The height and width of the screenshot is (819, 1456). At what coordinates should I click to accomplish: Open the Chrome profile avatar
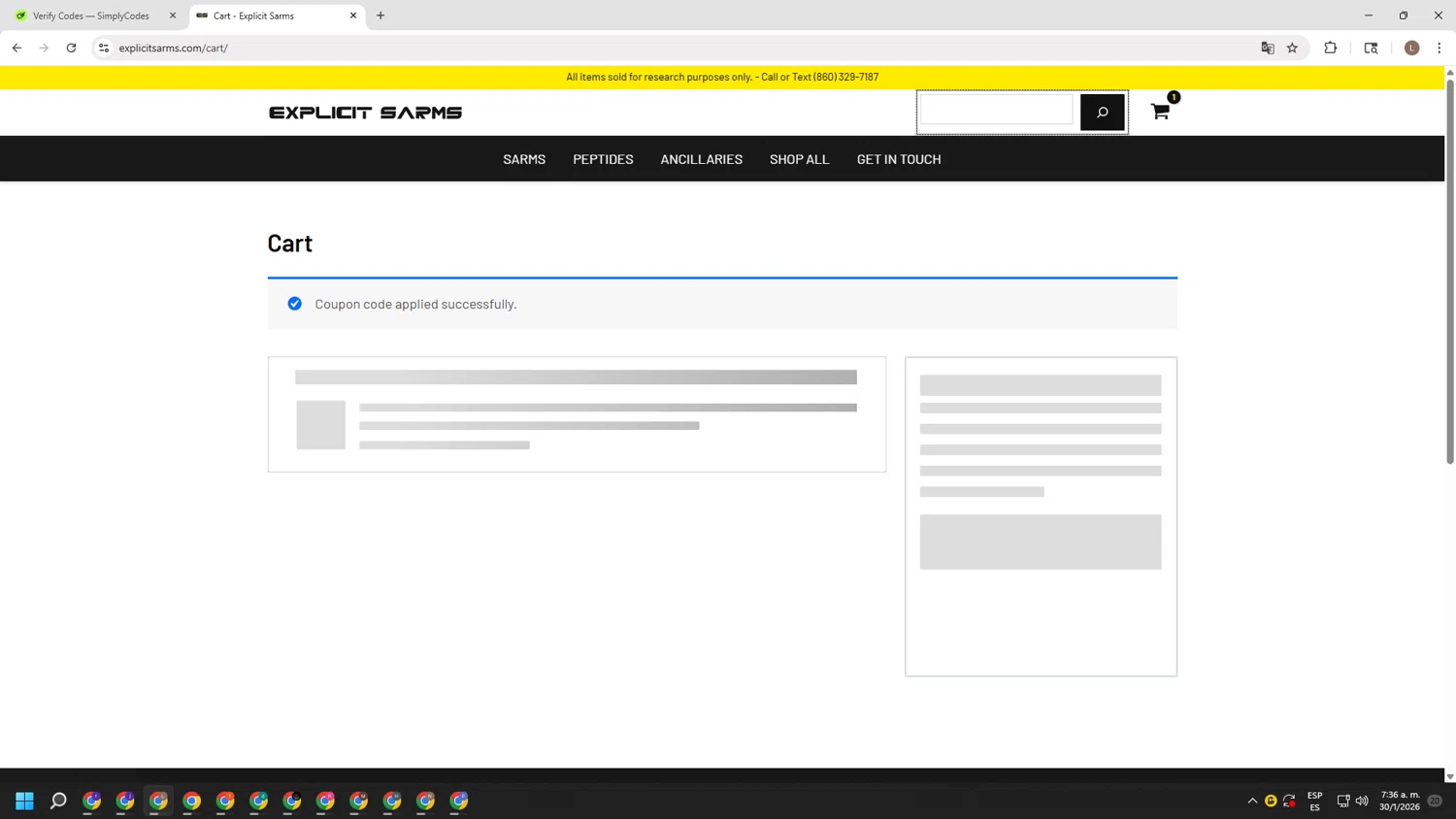pyautogui.click(x=1411, y=48)
